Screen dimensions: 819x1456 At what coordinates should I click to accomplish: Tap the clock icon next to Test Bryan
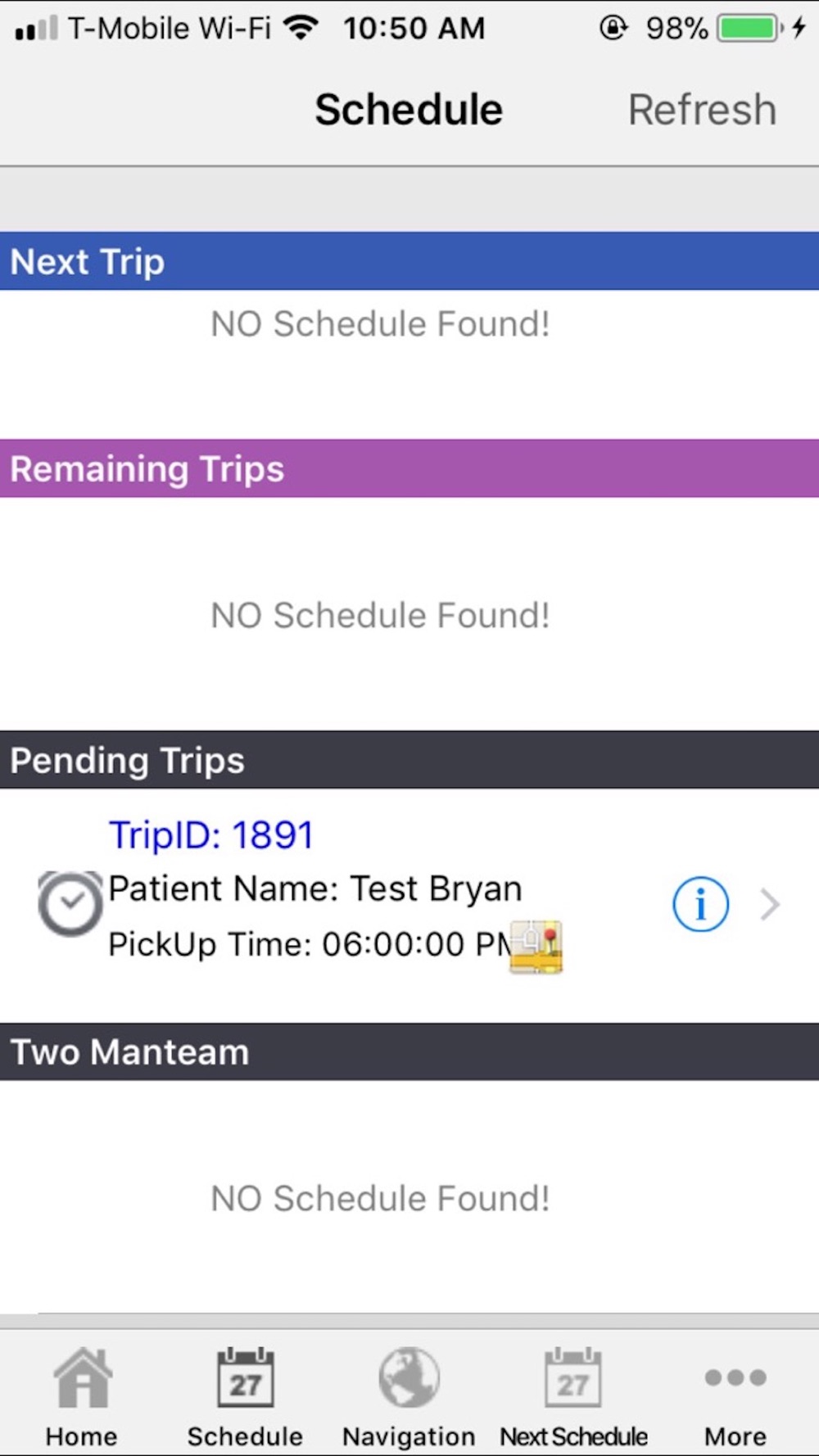pyautogui.click(x=70, y=904)
